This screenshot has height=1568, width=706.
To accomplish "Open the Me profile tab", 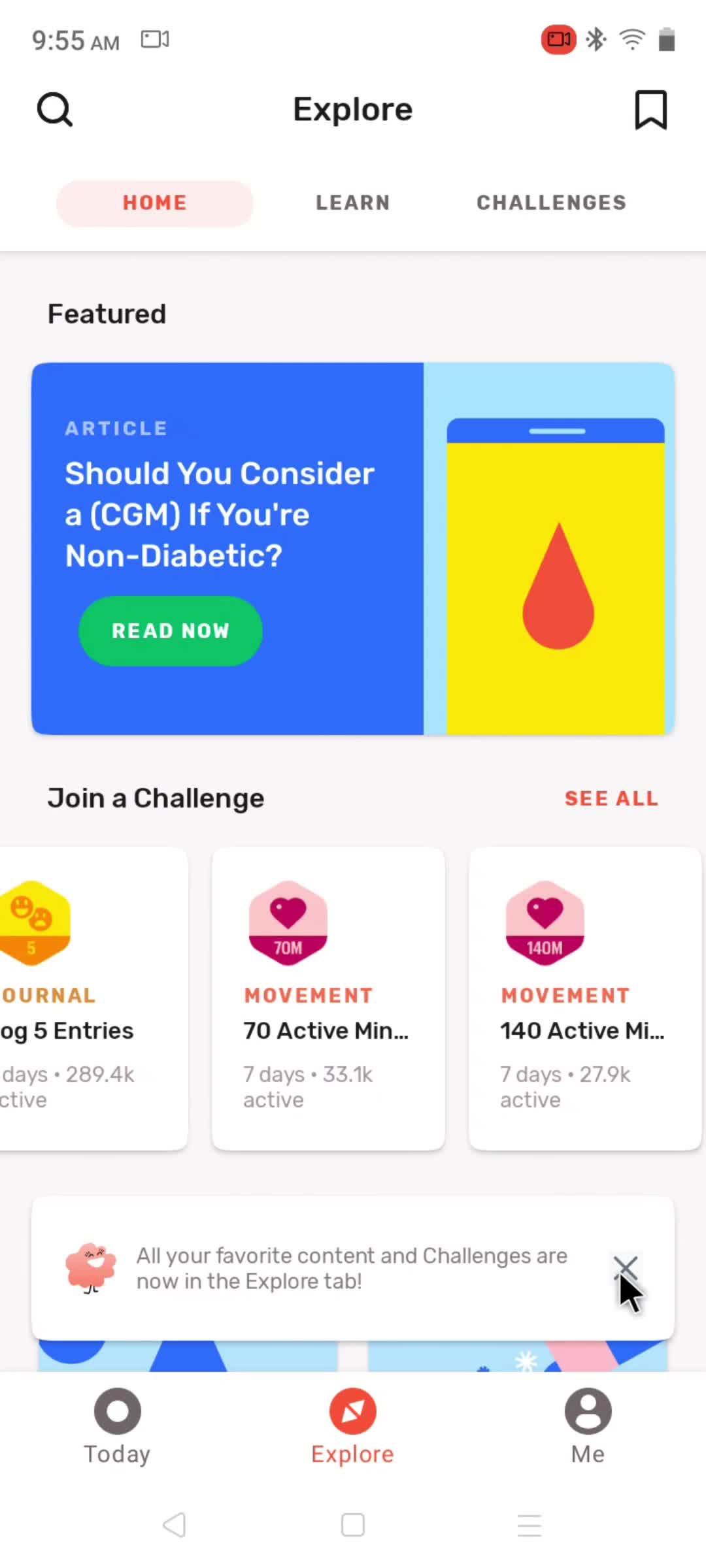I will pos(588,1426).
